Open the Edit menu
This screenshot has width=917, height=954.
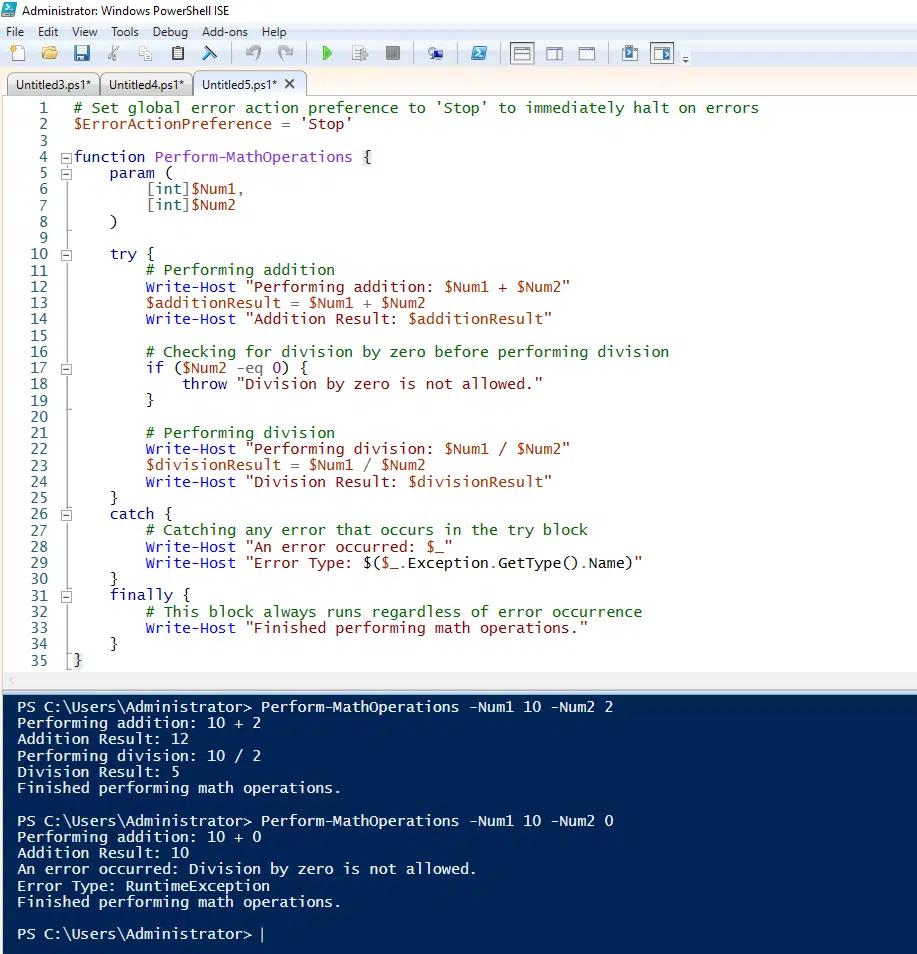pyautogui.click(x=48, y=32)
